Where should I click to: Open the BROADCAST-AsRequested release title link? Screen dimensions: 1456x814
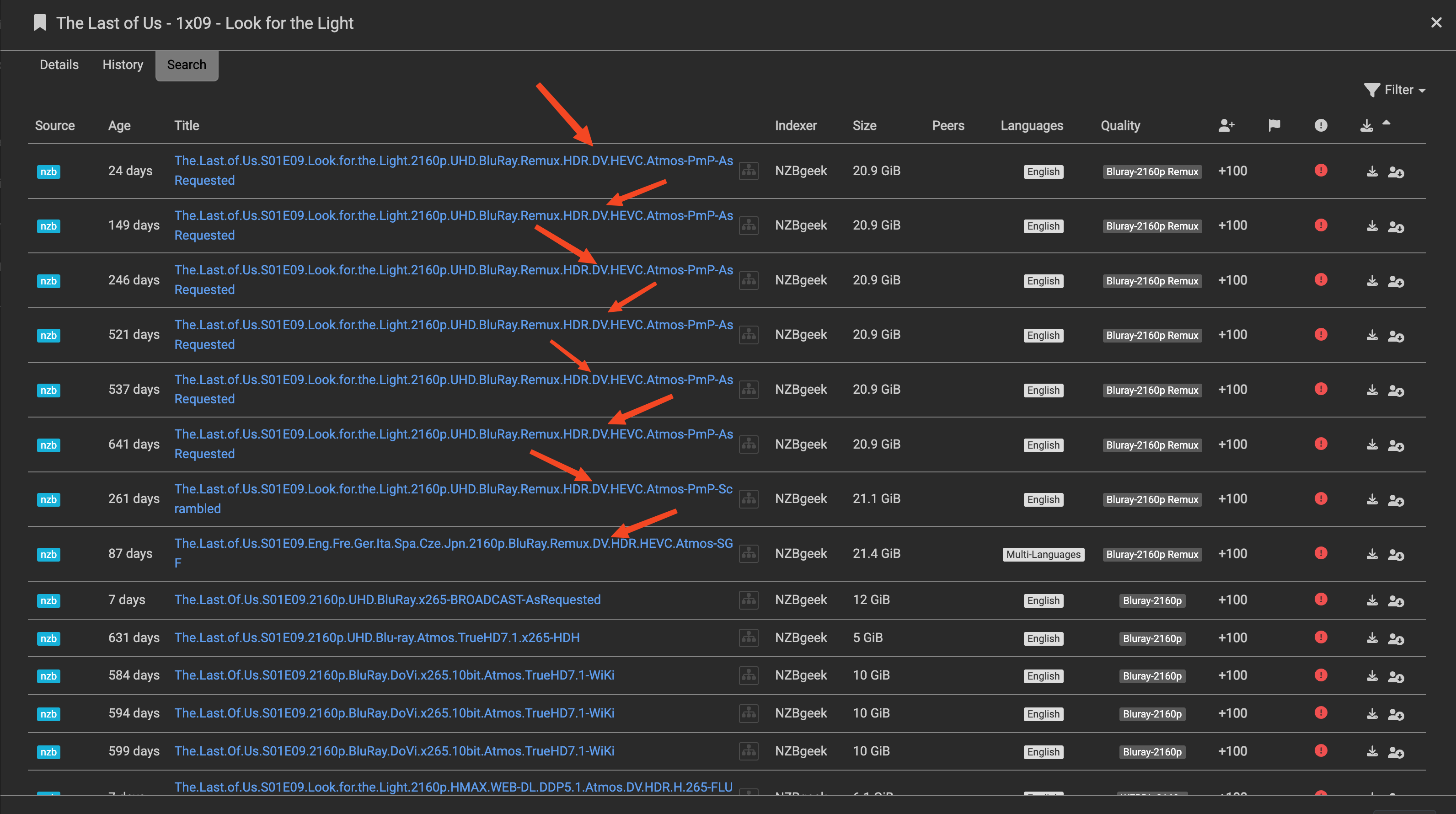click(x=387, y=600)
